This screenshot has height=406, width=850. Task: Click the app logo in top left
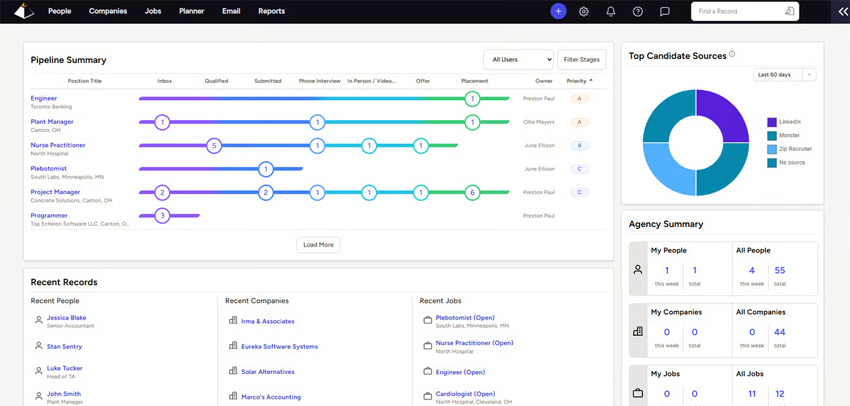[22, 11]
